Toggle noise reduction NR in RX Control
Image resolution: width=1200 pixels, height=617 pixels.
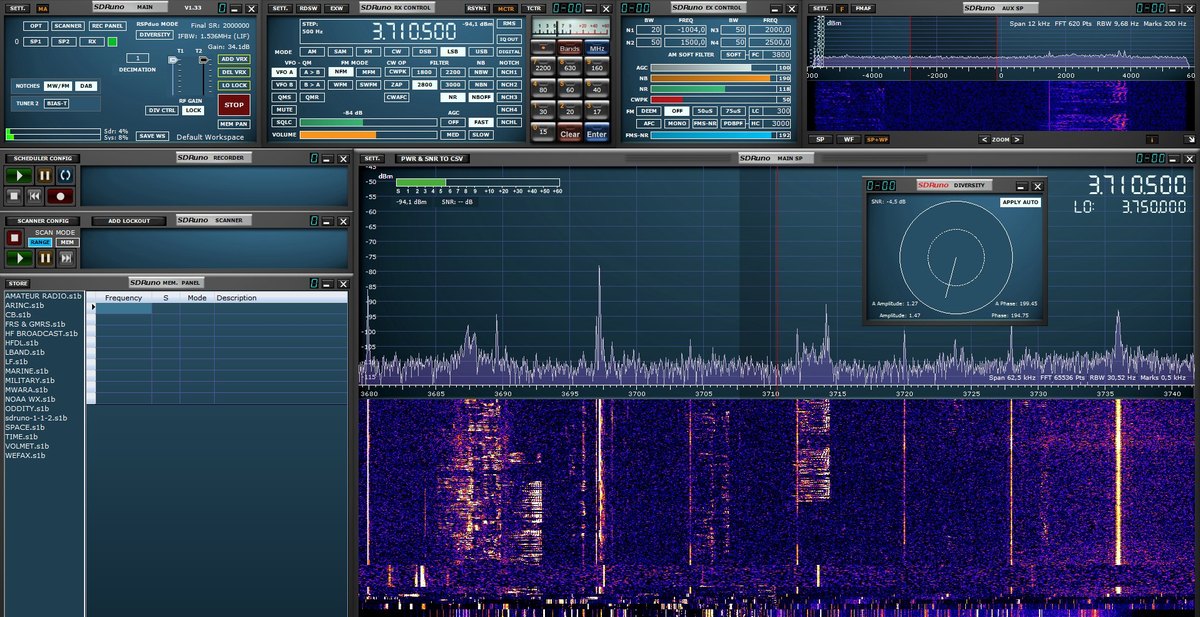tap(453, 97)
